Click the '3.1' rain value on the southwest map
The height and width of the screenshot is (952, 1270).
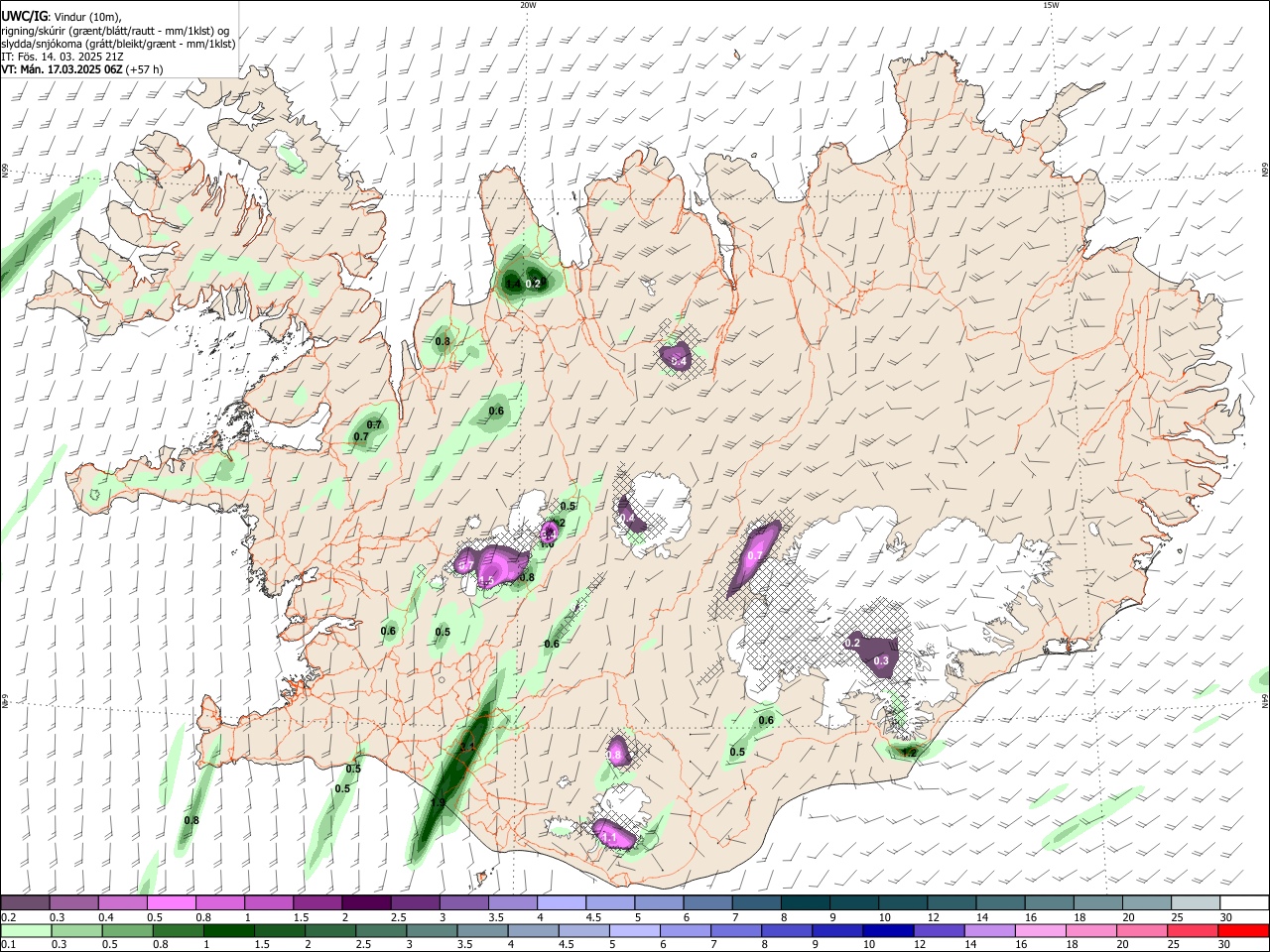point(468,747)
